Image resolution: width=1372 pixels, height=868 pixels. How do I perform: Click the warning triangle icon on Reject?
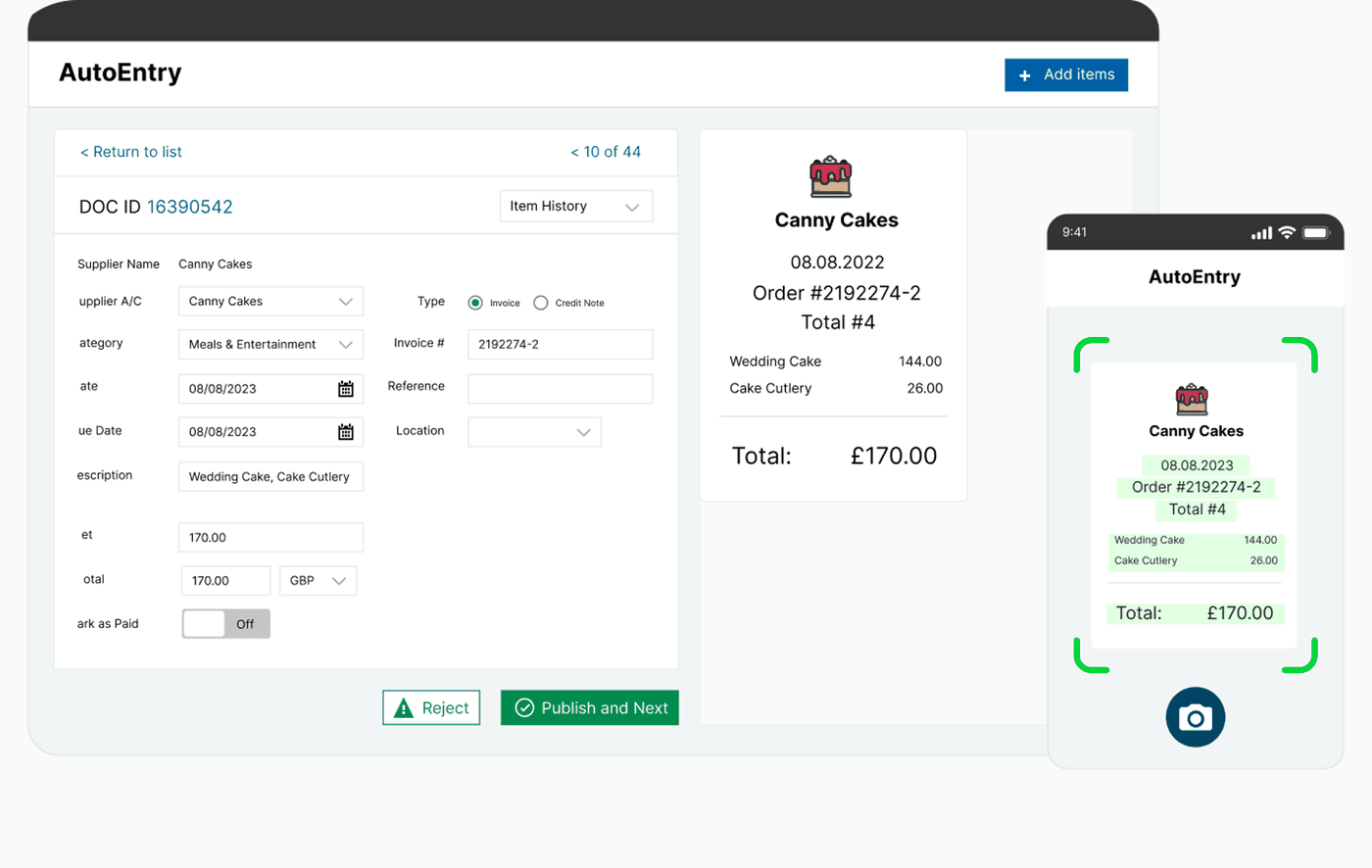tap(403, 707)
